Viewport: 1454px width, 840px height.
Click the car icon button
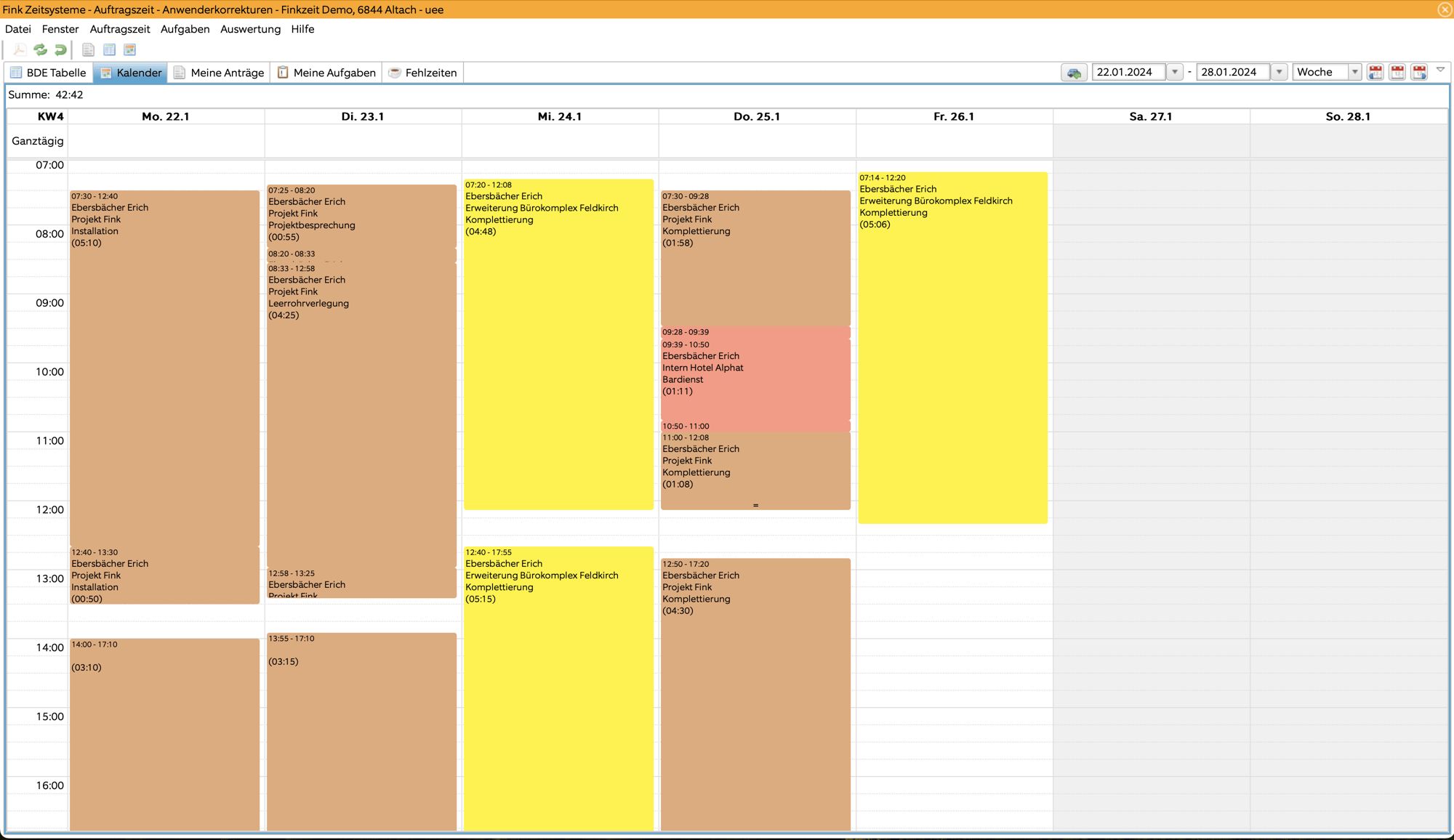click(1074, 72)
